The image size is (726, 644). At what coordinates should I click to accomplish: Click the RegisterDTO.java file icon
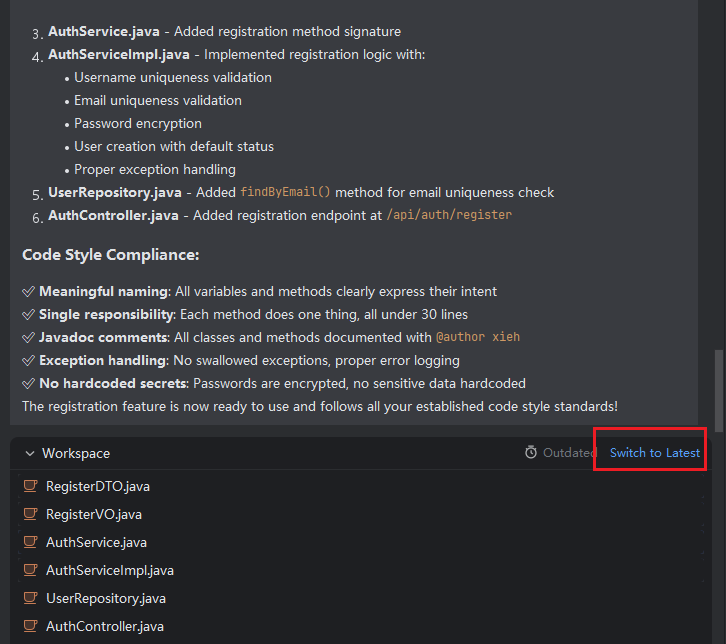coord(30,487)
